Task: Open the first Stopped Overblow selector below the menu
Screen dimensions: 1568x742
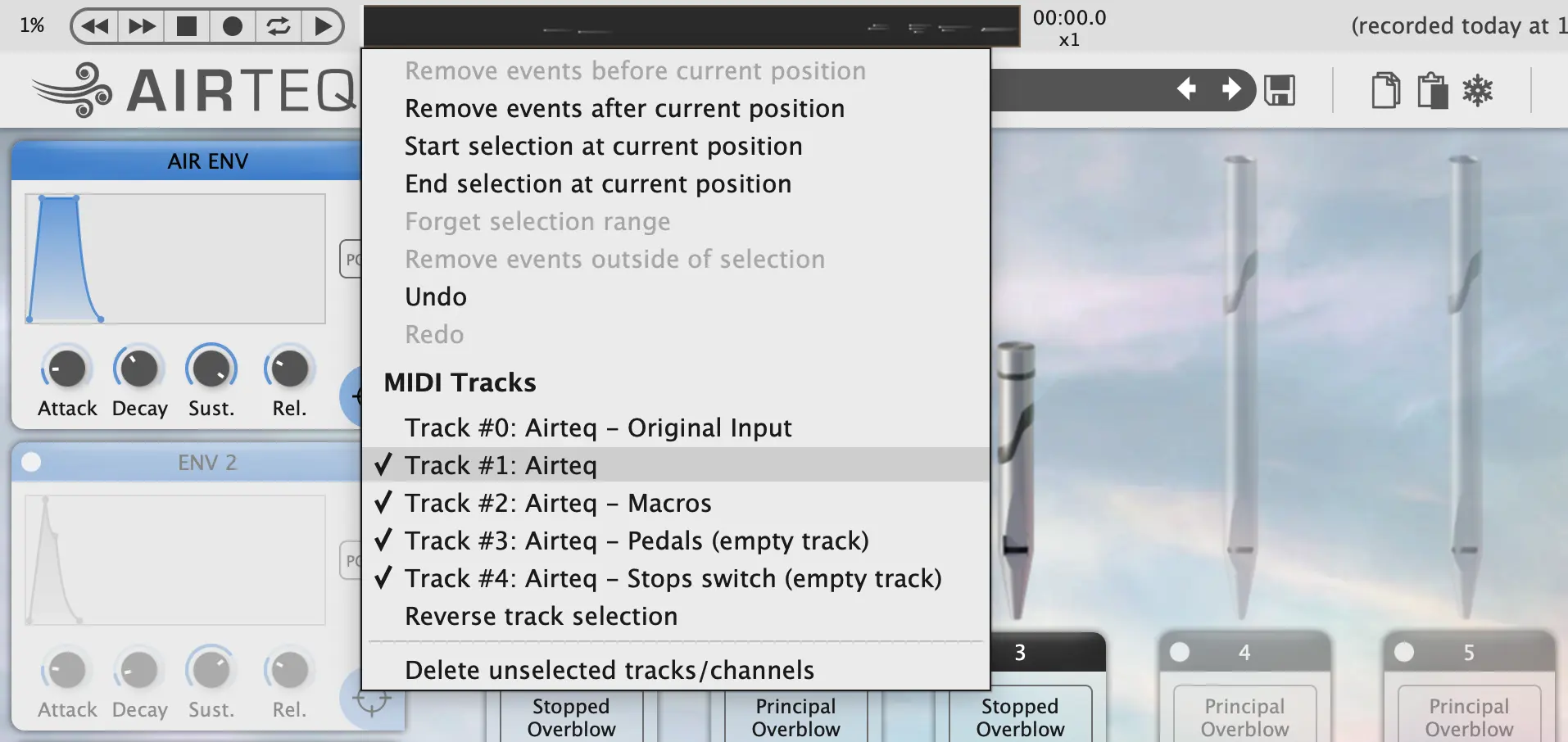Action: click(x=572, y=717)
